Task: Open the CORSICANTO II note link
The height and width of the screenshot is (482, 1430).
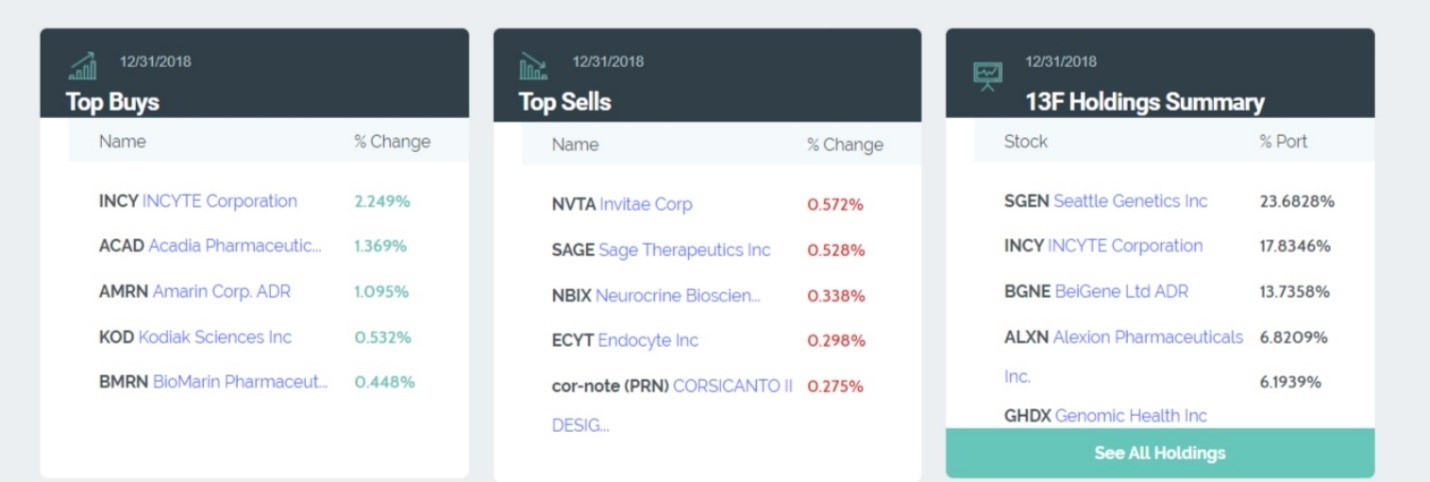Action: [732, 386]
